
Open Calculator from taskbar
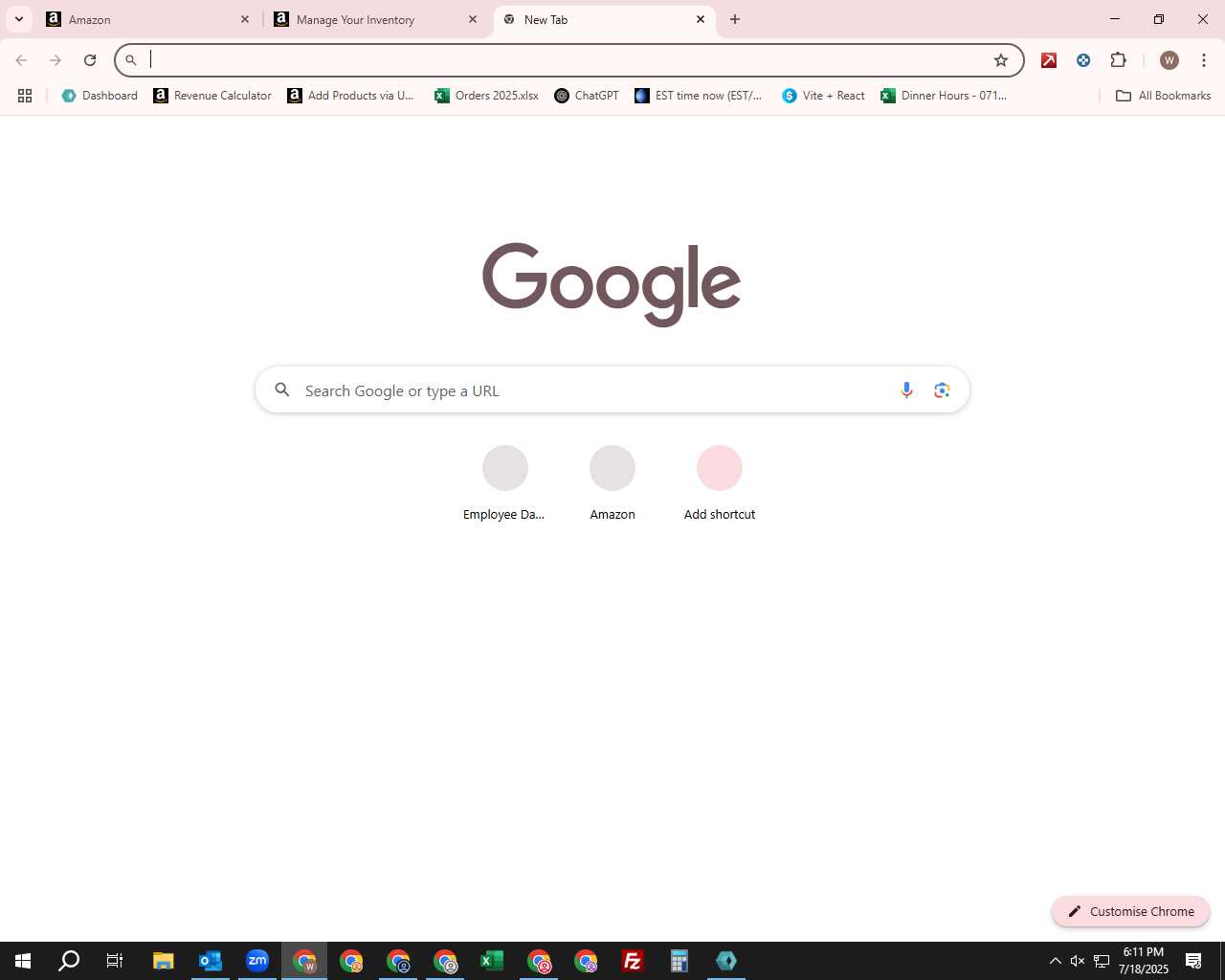click(679, 961)
